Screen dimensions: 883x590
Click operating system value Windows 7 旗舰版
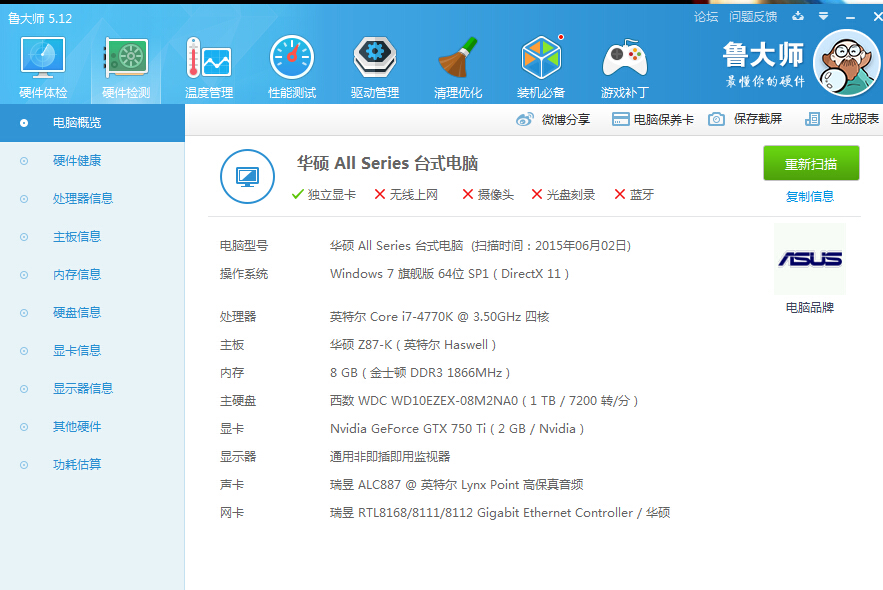pyautogui.click(x=449, y=274)
